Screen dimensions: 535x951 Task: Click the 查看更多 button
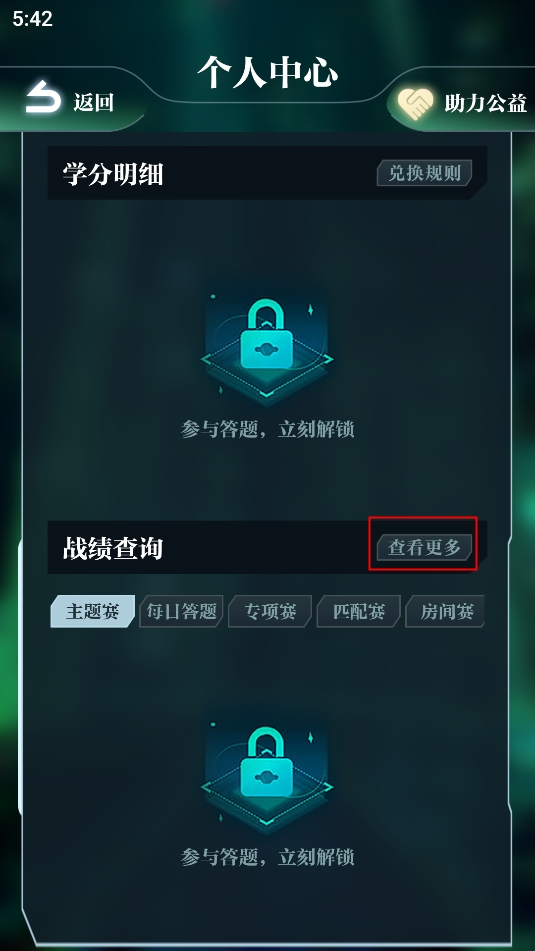(424, 548)
